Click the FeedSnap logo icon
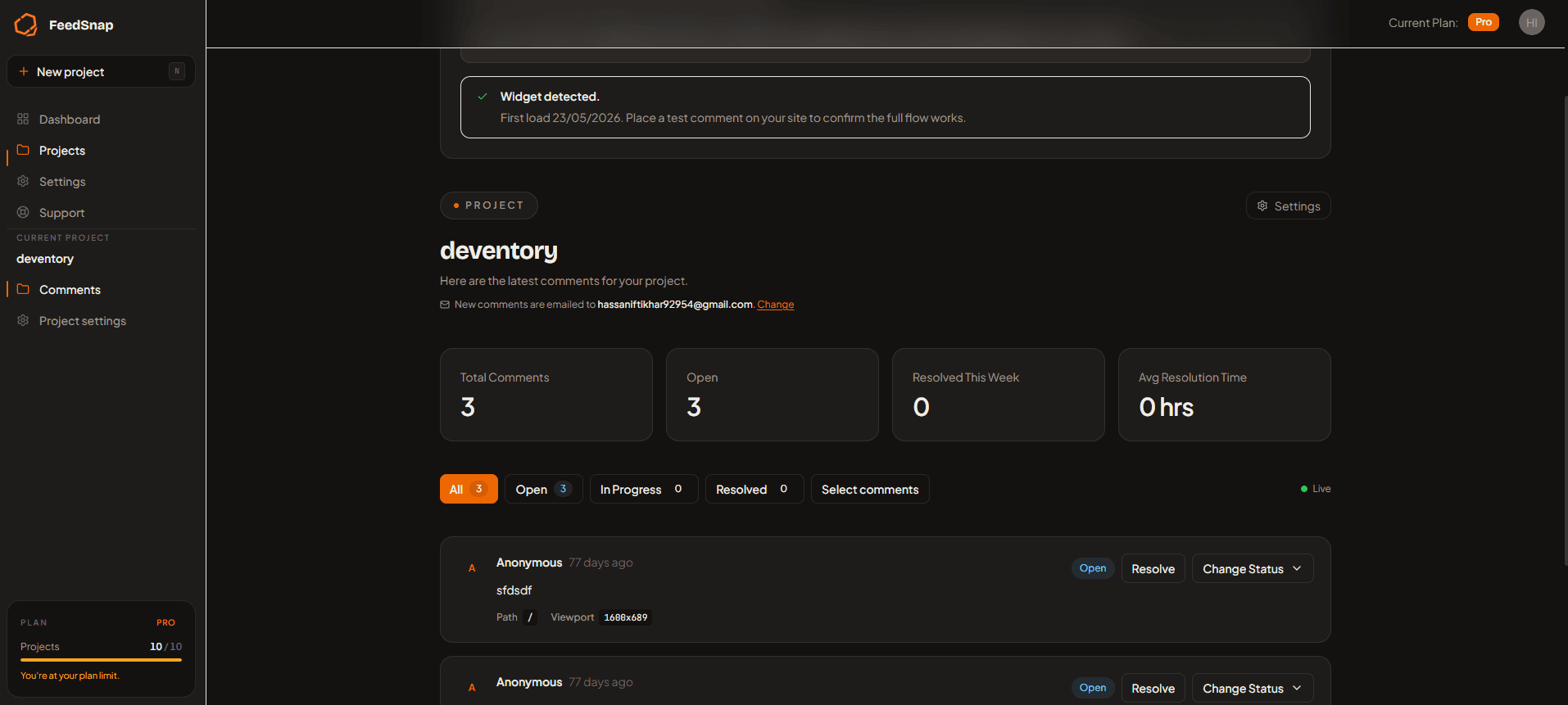Viewport: 1568px width, 705px height. [x=26, y=25]
